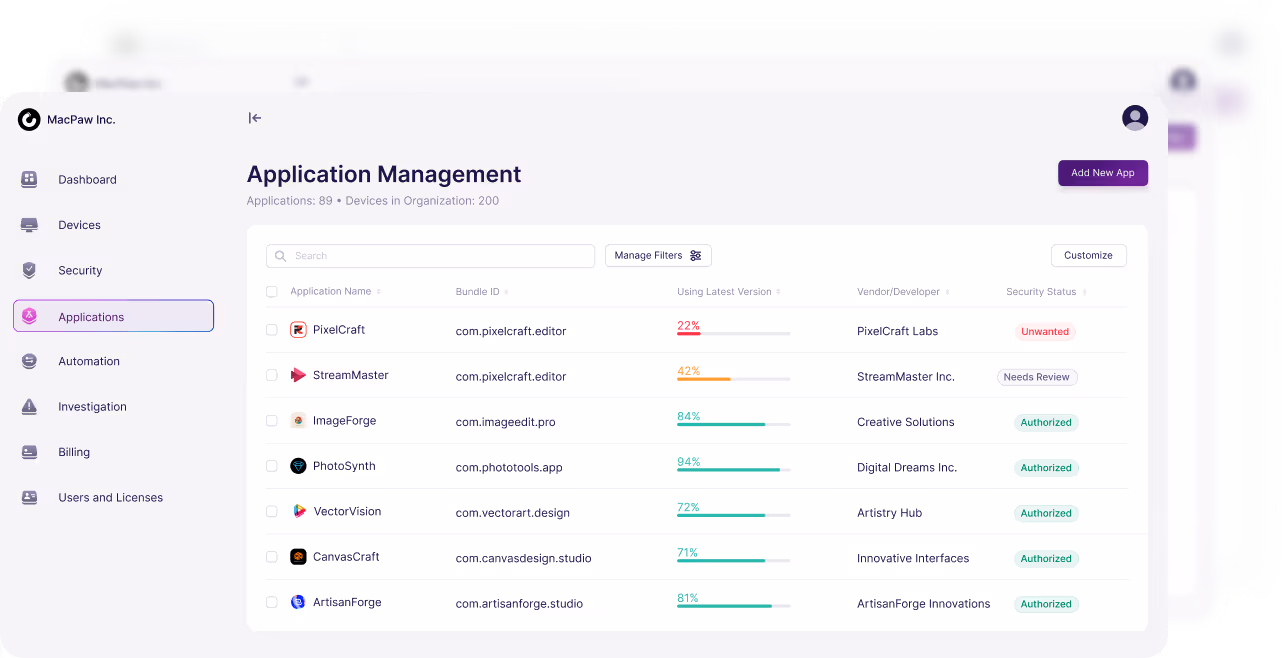This screenshot has height=658, width=1284.
Task: Select the Applications menu item
Action: [113, 316]
